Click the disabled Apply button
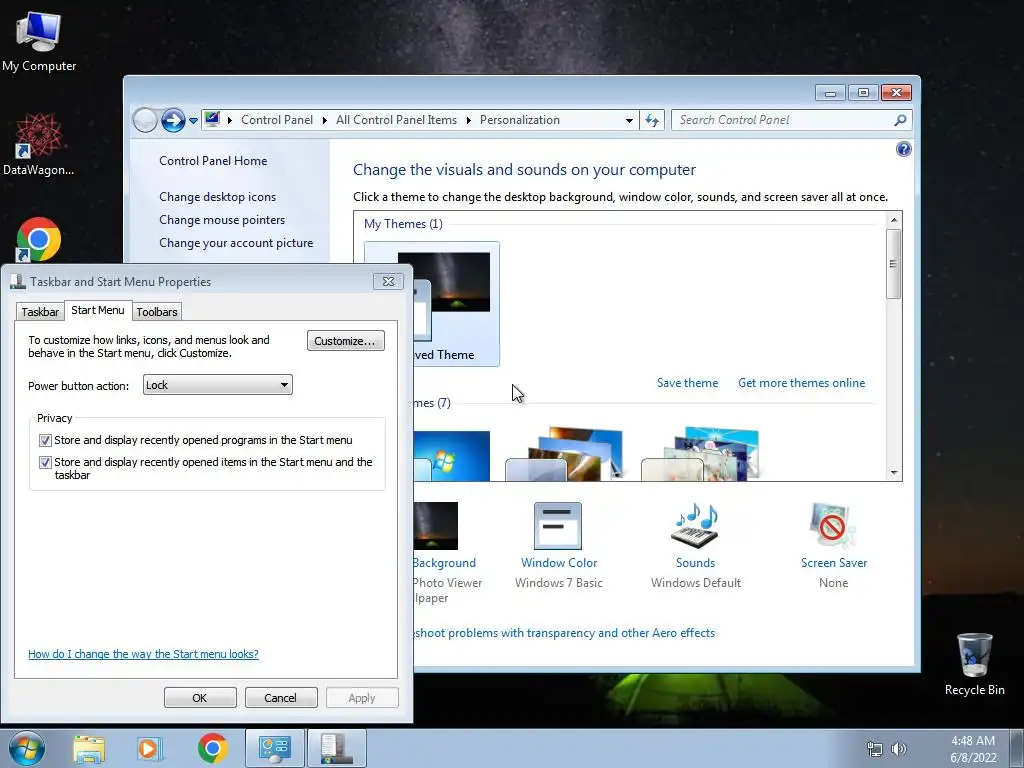The height and width of the screenshot is (768, 1024). pyautogui.click(x=362, y=697)
